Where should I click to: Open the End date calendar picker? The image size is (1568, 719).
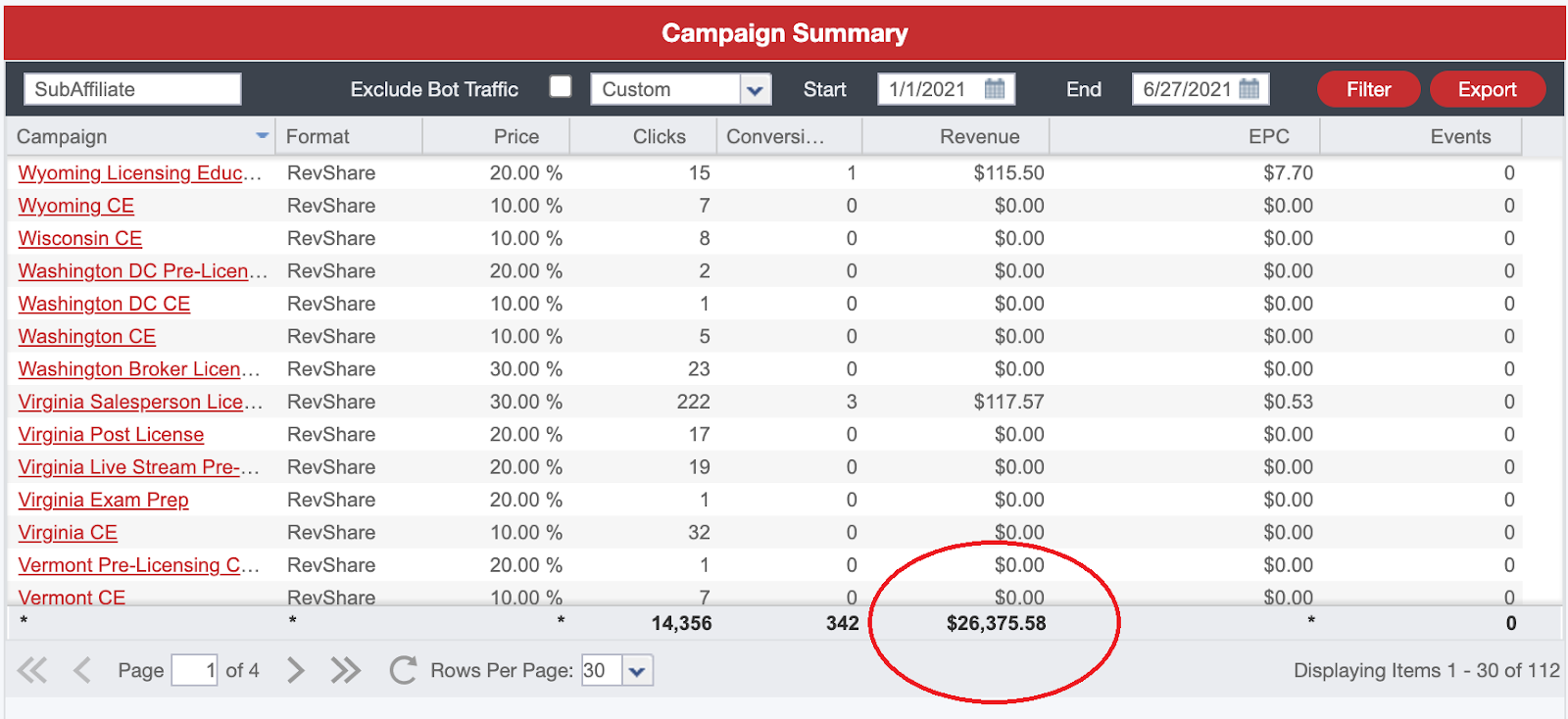click(x=1249, y=89)
